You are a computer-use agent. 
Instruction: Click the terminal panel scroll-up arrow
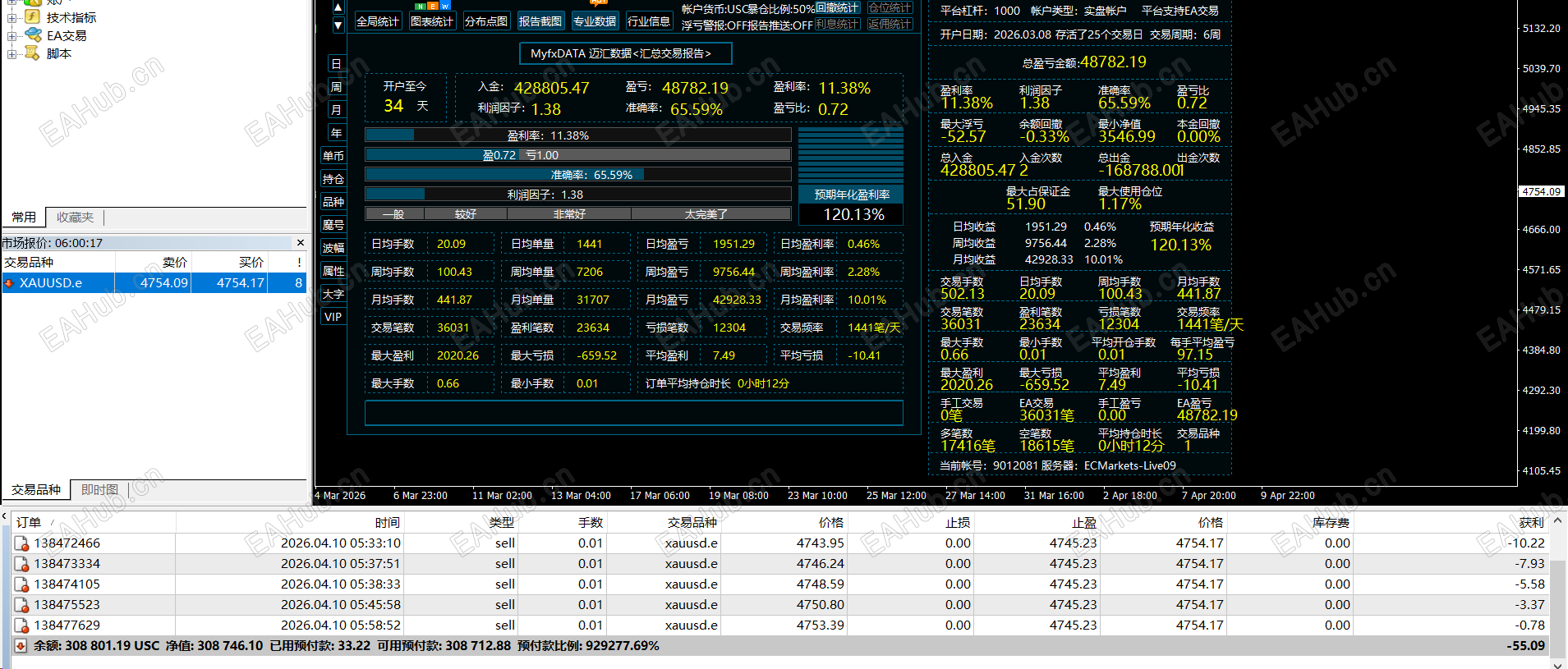point(1557,521)
